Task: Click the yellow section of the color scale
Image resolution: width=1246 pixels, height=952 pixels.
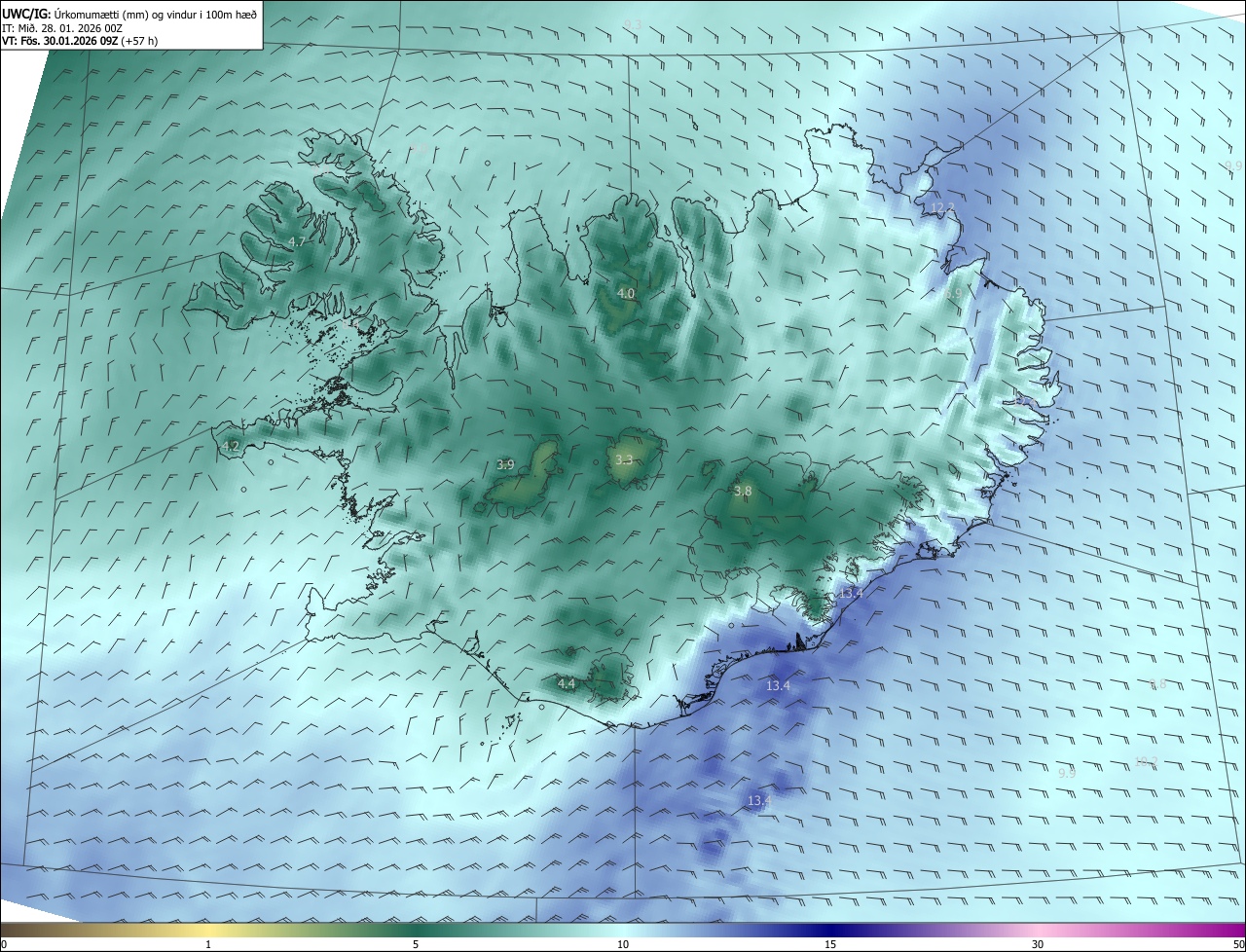Action: tap(209, 930)
